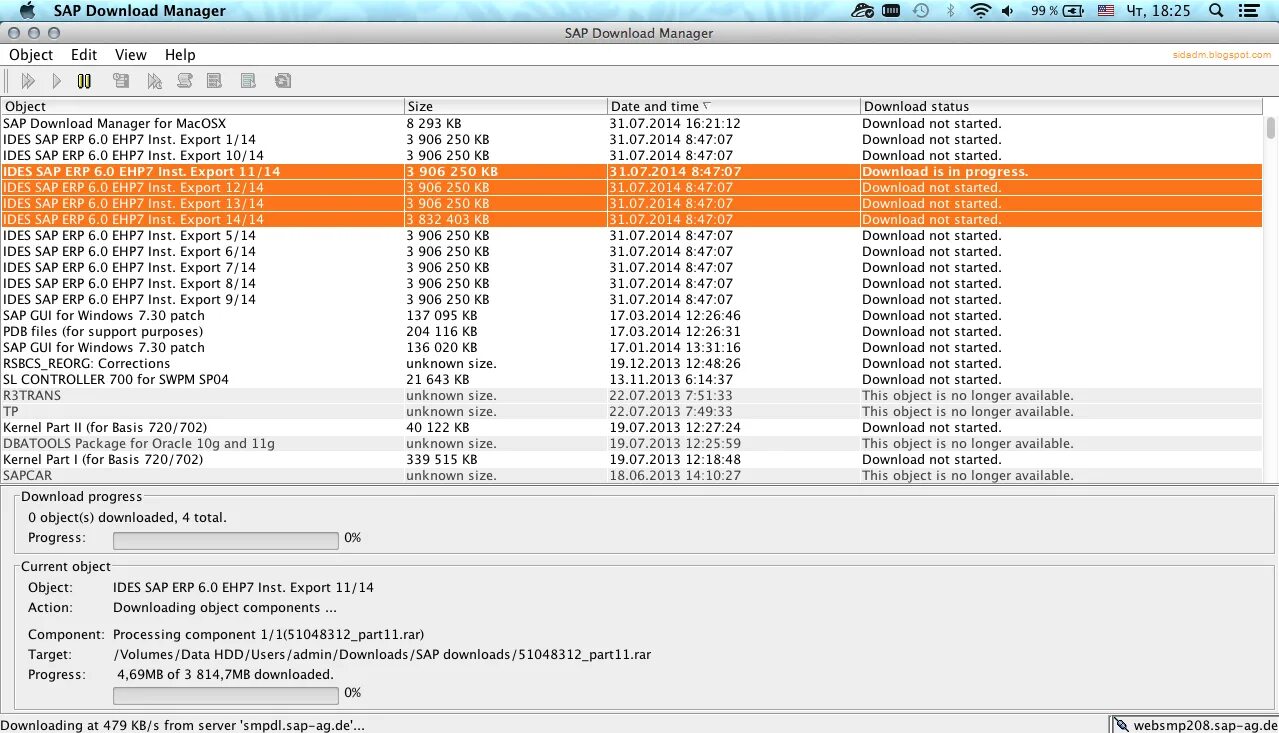This screenshot has width=1279, height=733.
Task: Click the clock Чт, 18:25
Action: (x=1158, y=10)
